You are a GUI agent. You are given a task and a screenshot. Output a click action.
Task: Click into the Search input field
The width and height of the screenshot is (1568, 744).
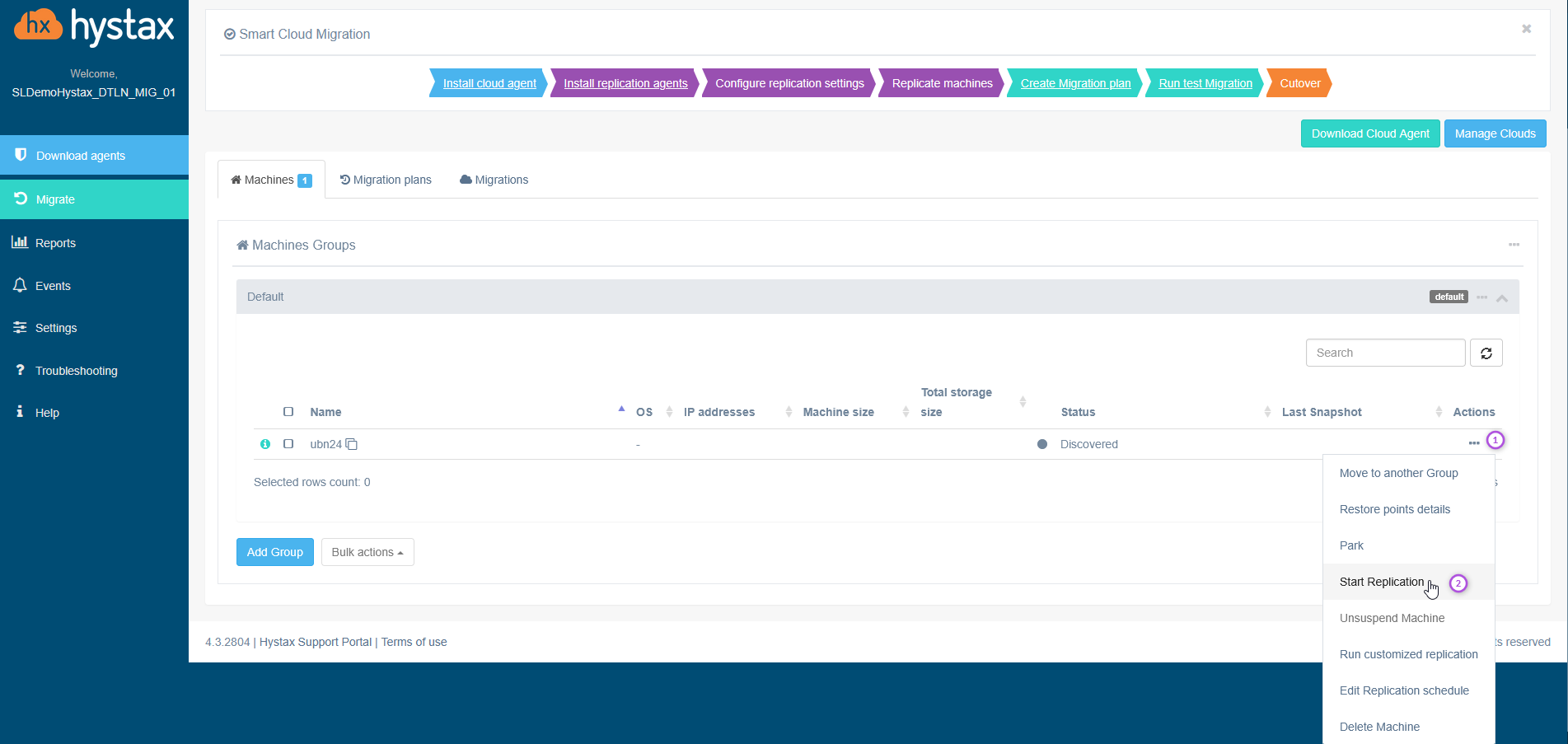(x=1385, y=353)
